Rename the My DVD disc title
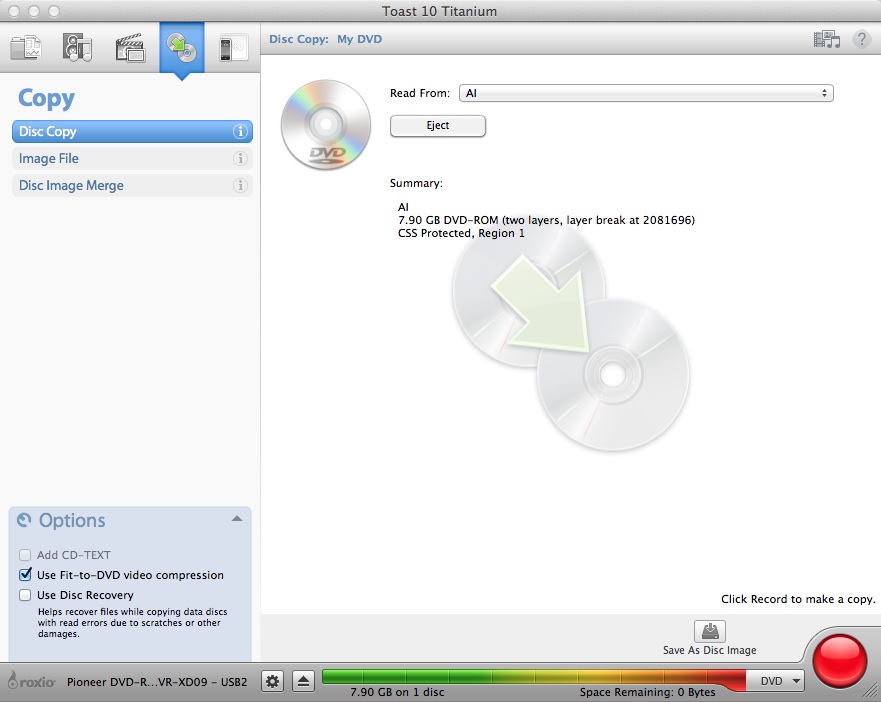 click(x=360, y=39)
